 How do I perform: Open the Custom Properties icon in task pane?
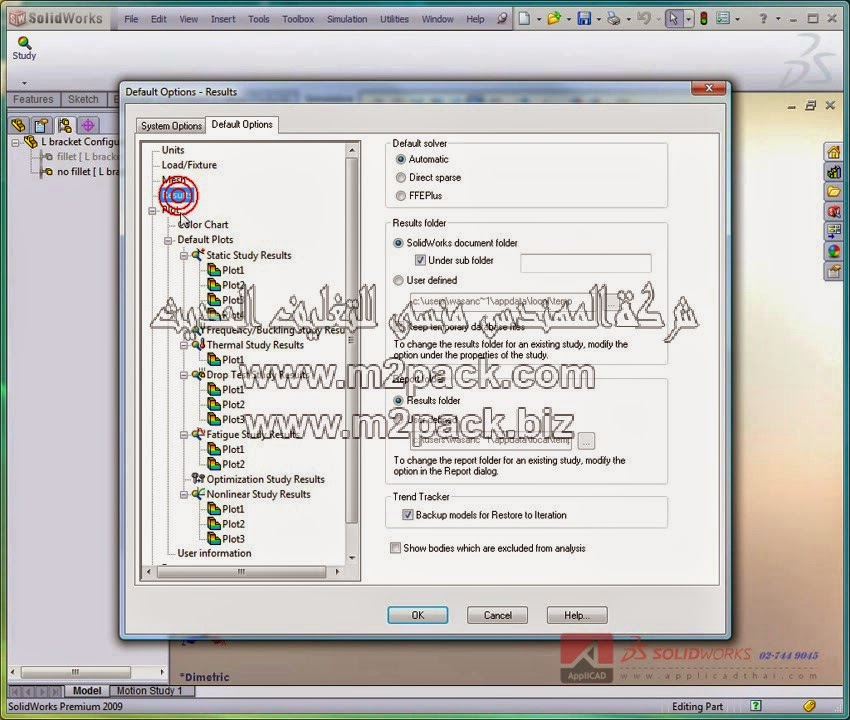pyautogui.click(x=834, y=271)
